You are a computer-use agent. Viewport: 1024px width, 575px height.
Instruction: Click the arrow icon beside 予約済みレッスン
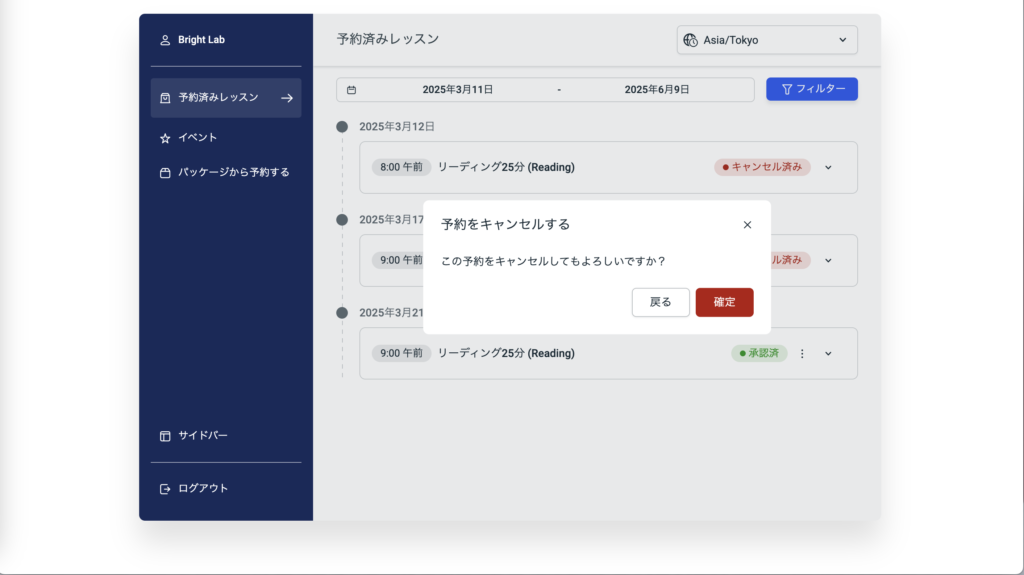[x=287, y=98]
